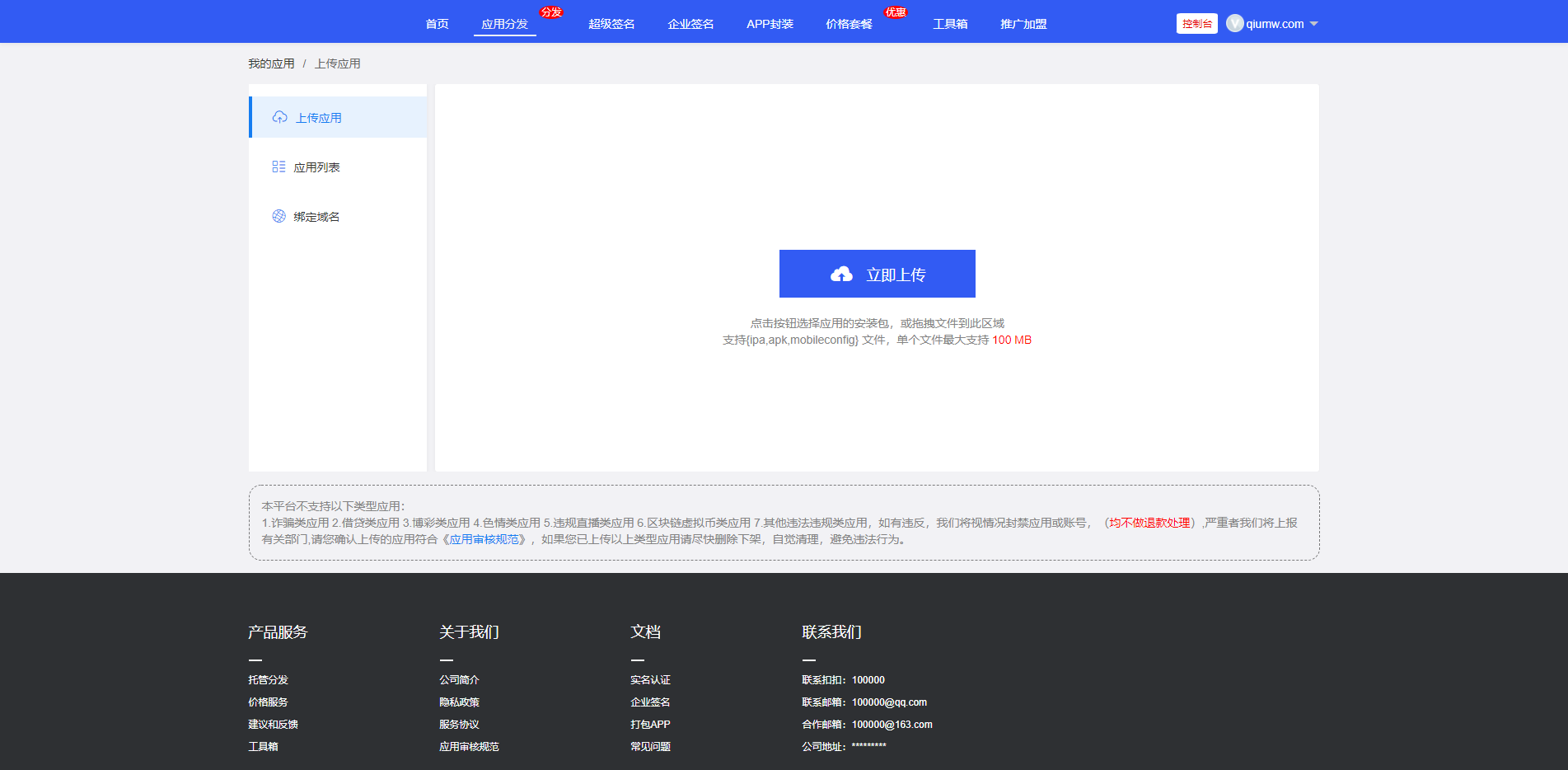Expand the qiumw.com account dropdown arrow
Screen dimensions: 1568x770
[x=1313, y=24]
